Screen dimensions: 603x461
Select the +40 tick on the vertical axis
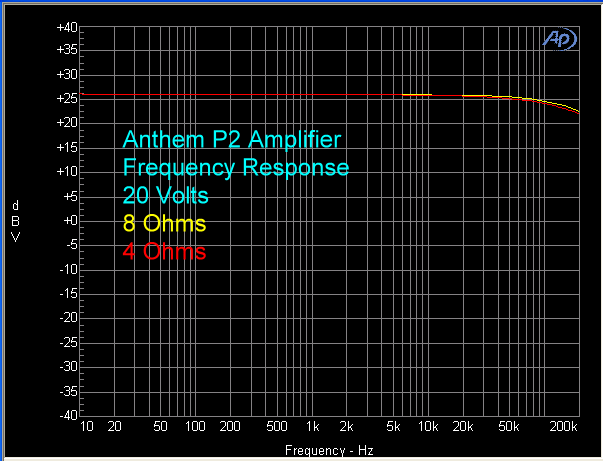pos(66,26)
